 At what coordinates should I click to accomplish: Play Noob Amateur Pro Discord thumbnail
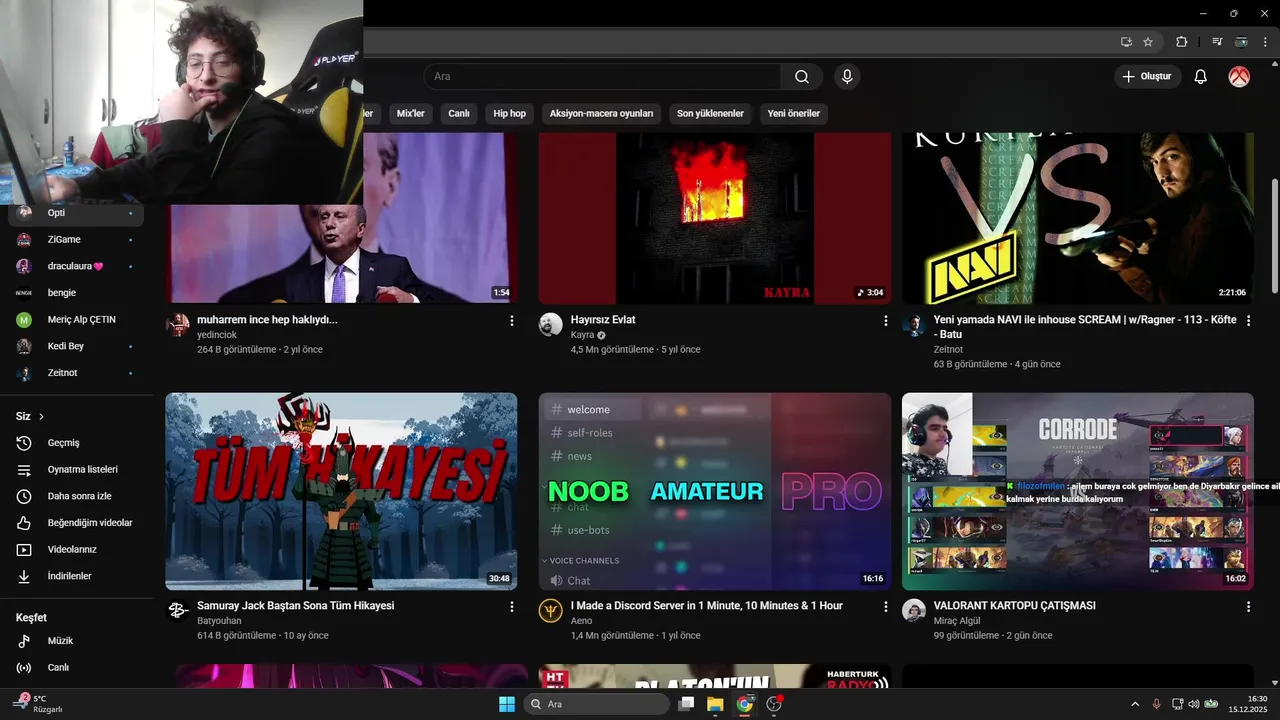click(715, 491)
